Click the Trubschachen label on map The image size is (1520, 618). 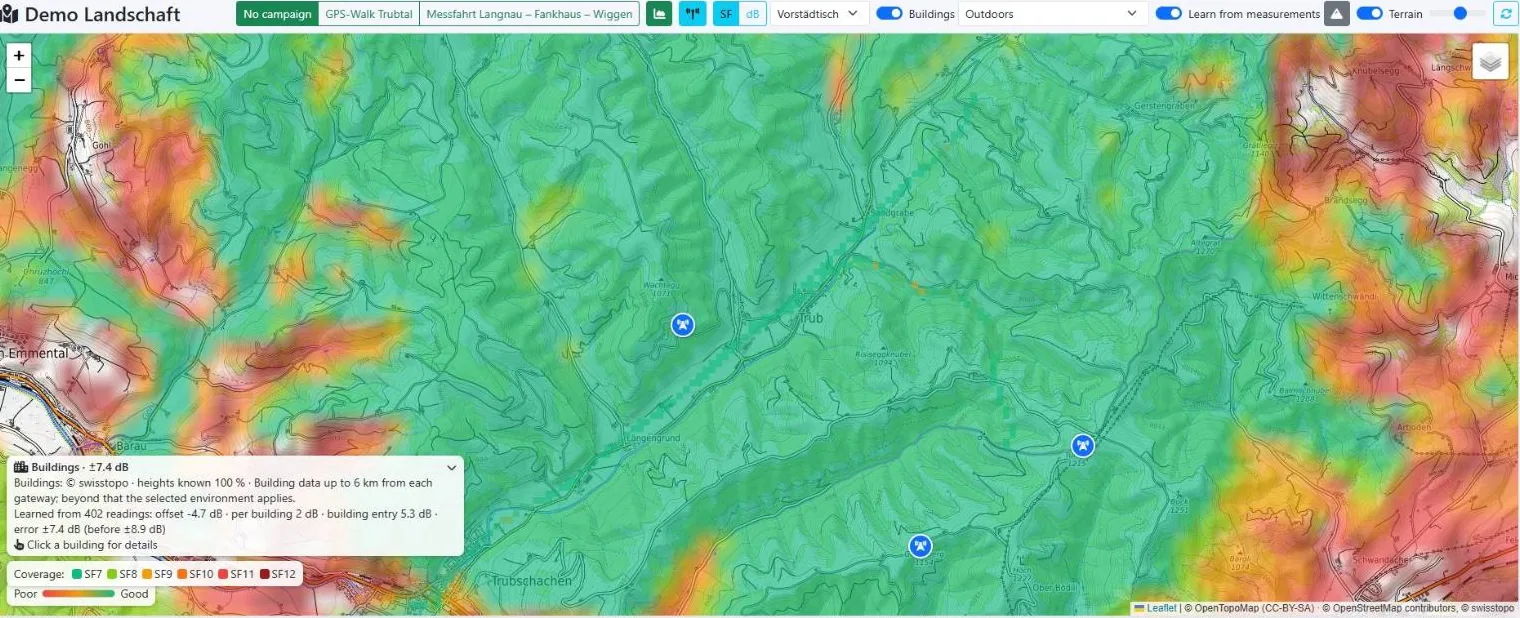(532, 580)
